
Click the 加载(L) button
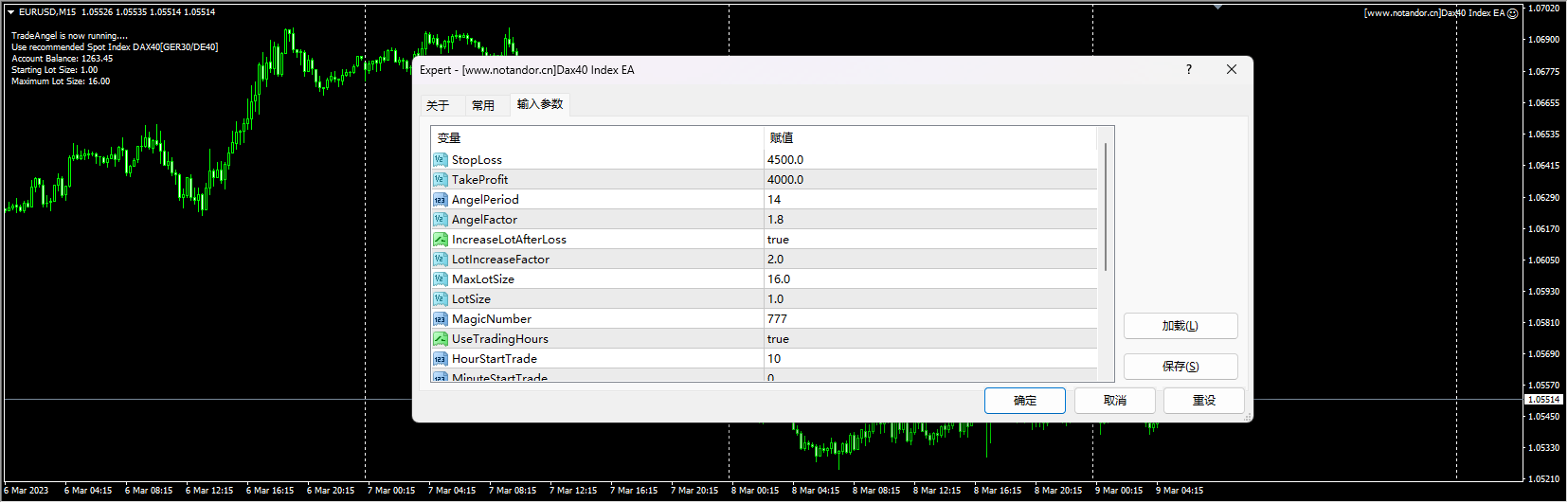[1181, 326]
